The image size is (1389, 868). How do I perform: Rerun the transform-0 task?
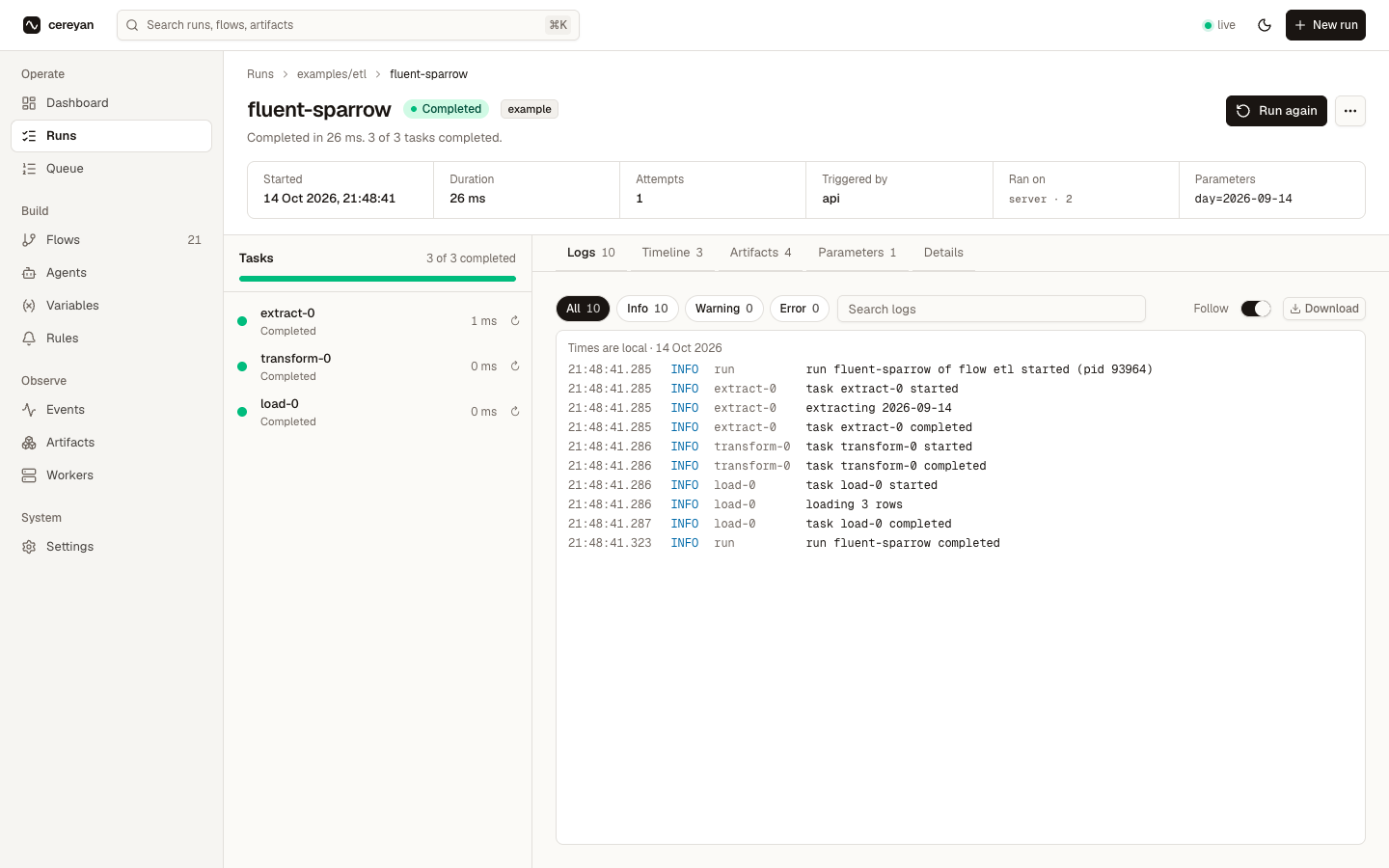(515, 366)
